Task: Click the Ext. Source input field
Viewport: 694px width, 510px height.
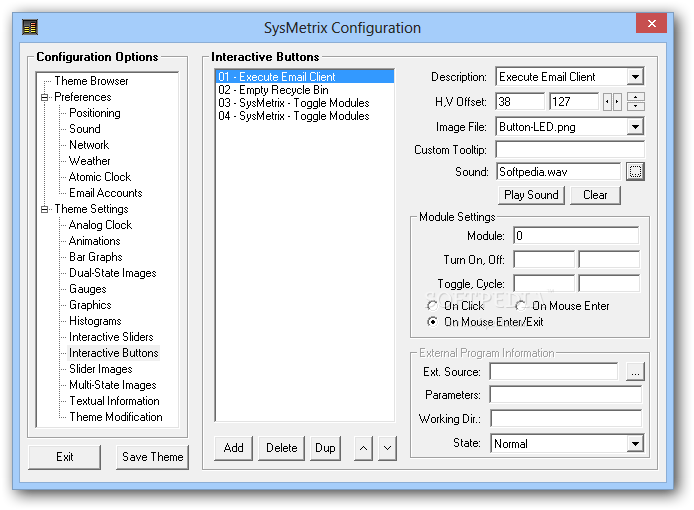Action: 554,371
